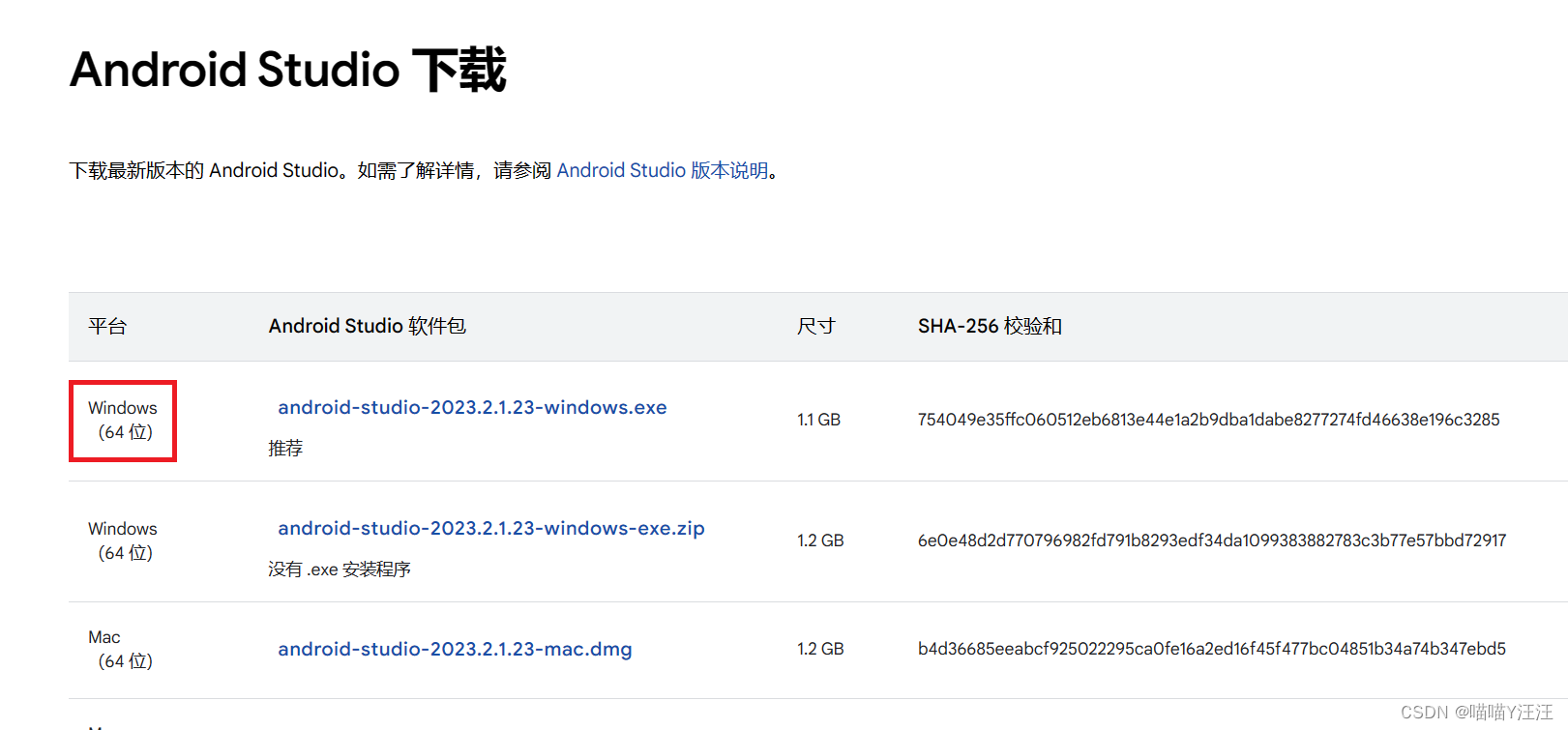Click the 推荐 label under windows.exe
1568x730 pixels.
click(x=285, y=448)
